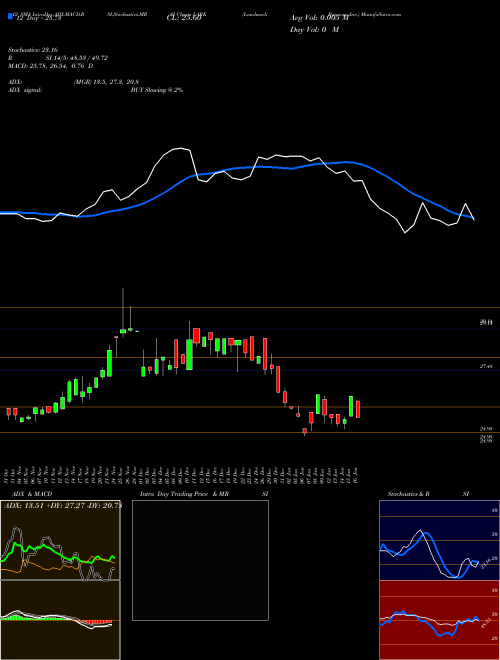Open the blue Stochastics chart panel
The width and height of the screenshot is (500, 660).
(439, 540)
